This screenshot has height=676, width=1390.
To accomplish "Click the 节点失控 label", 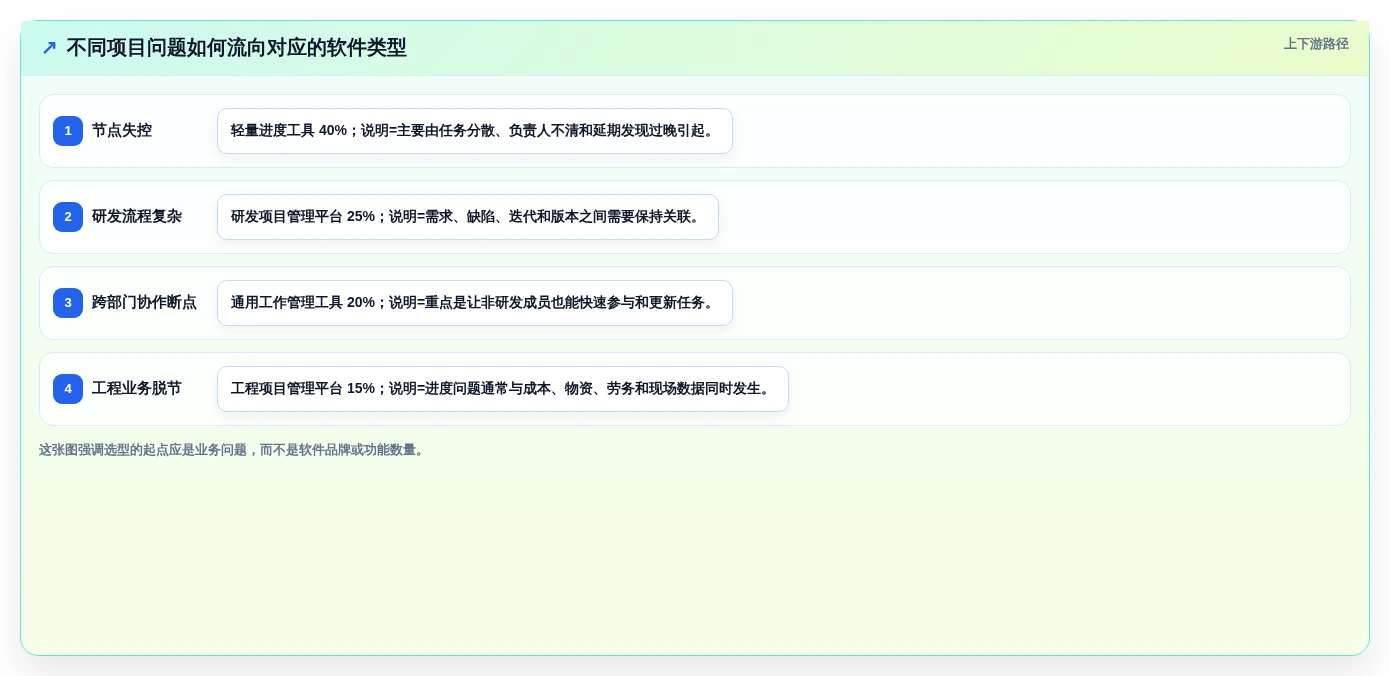I will (x=122, y=131).
